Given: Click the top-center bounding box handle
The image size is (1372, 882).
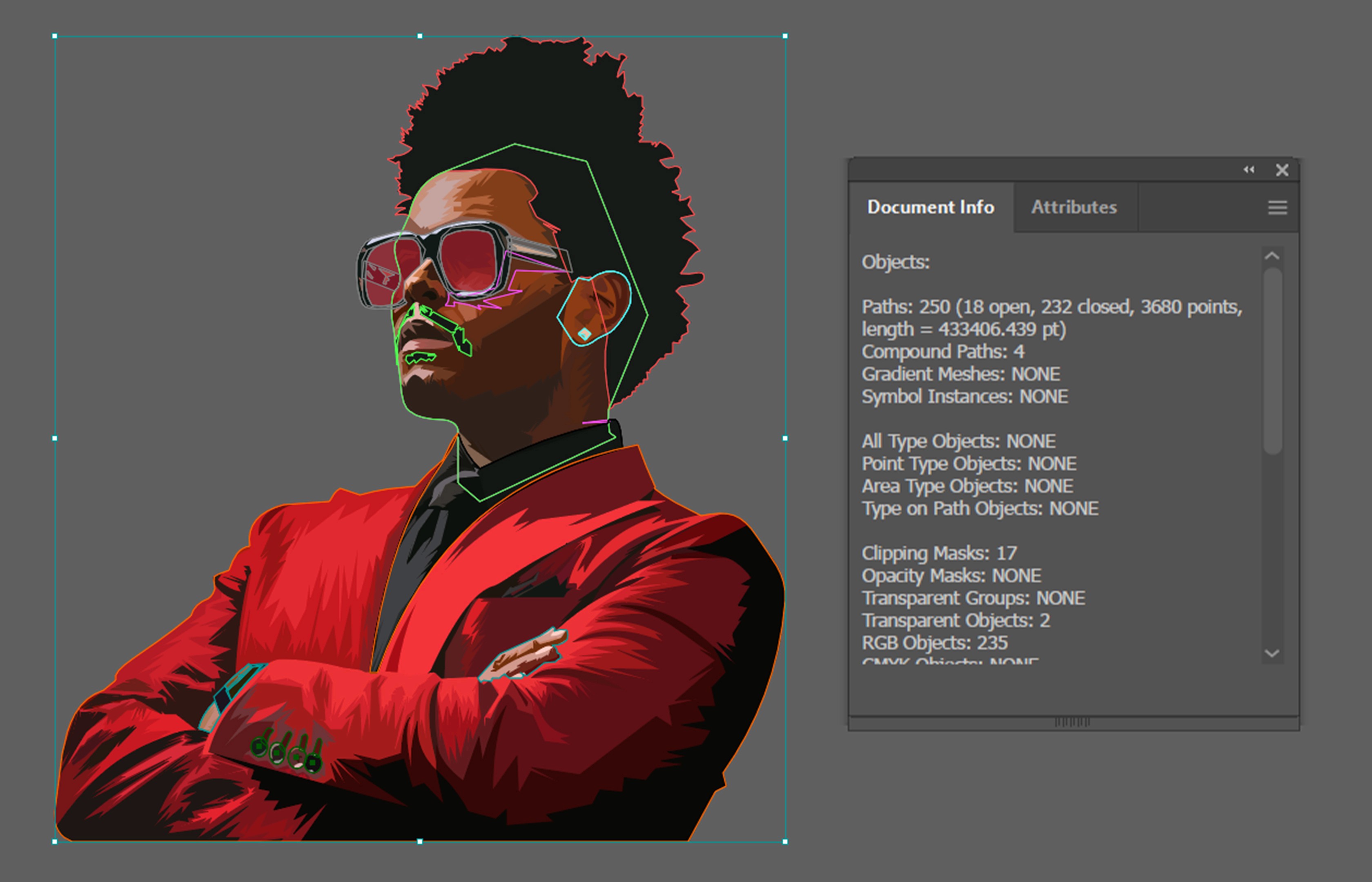Looking at the screenshot, I should [420, 36].
